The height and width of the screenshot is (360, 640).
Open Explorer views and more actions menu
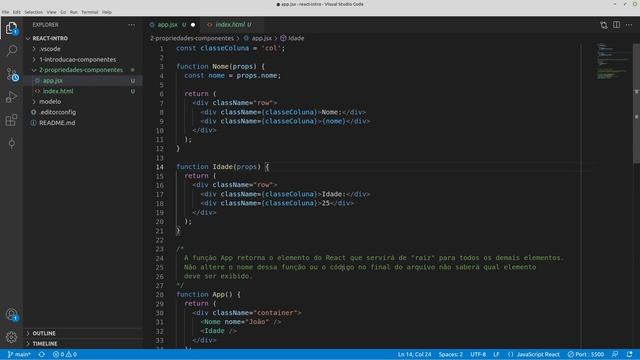[x=131, y=25]
